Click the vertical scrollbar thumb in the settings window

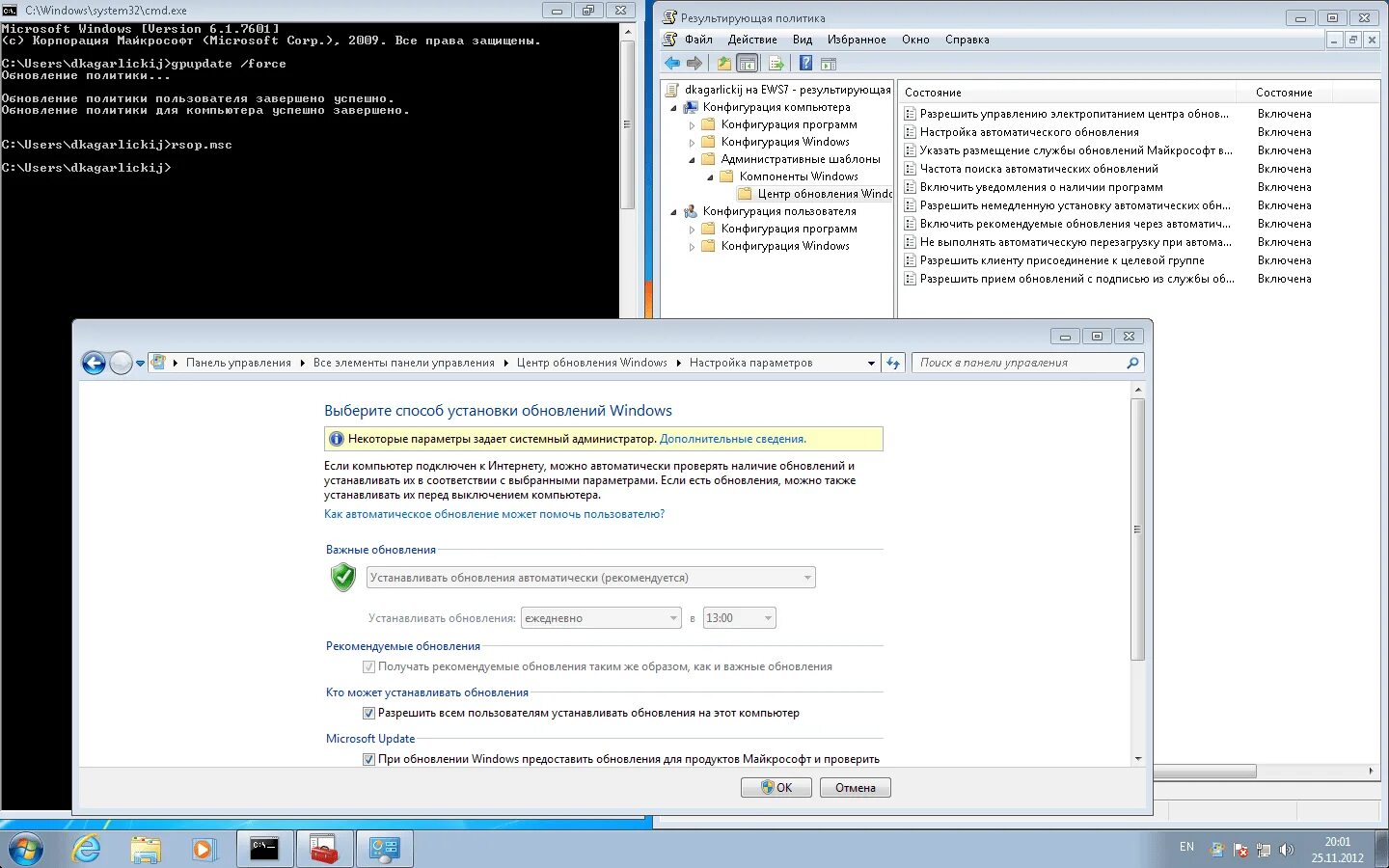[x=1137, y=529]
